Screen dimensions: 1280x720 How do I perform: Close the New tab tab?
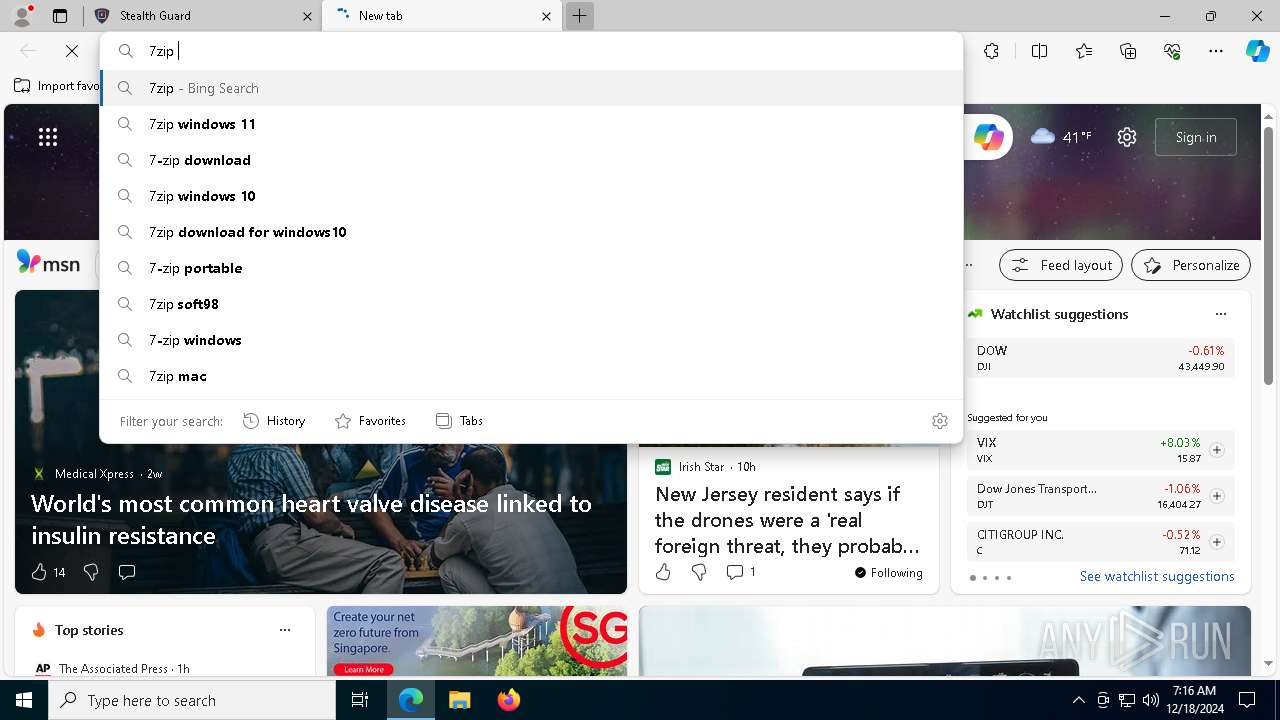click(546, 16)
